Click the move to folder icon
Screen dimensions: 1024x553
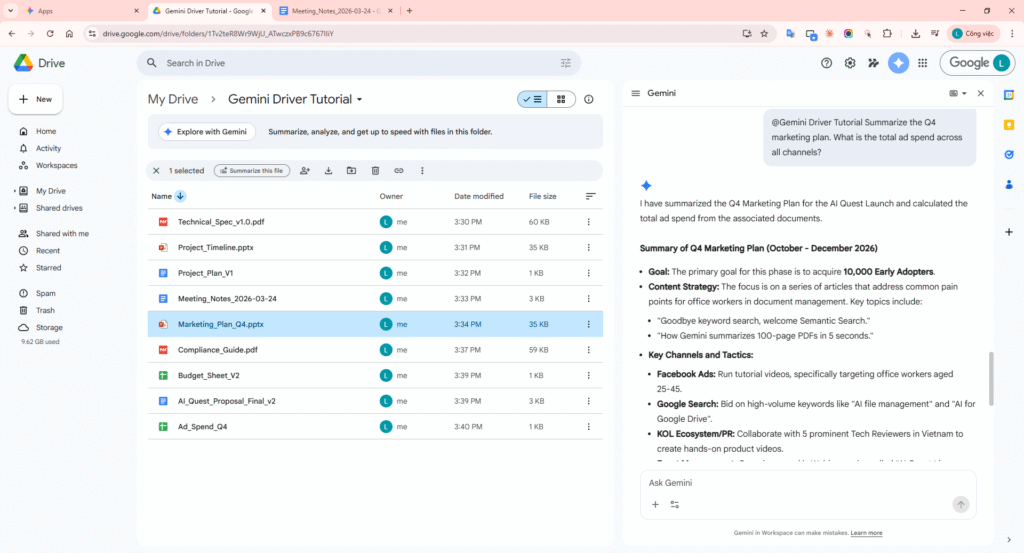(x=352, y=171)
